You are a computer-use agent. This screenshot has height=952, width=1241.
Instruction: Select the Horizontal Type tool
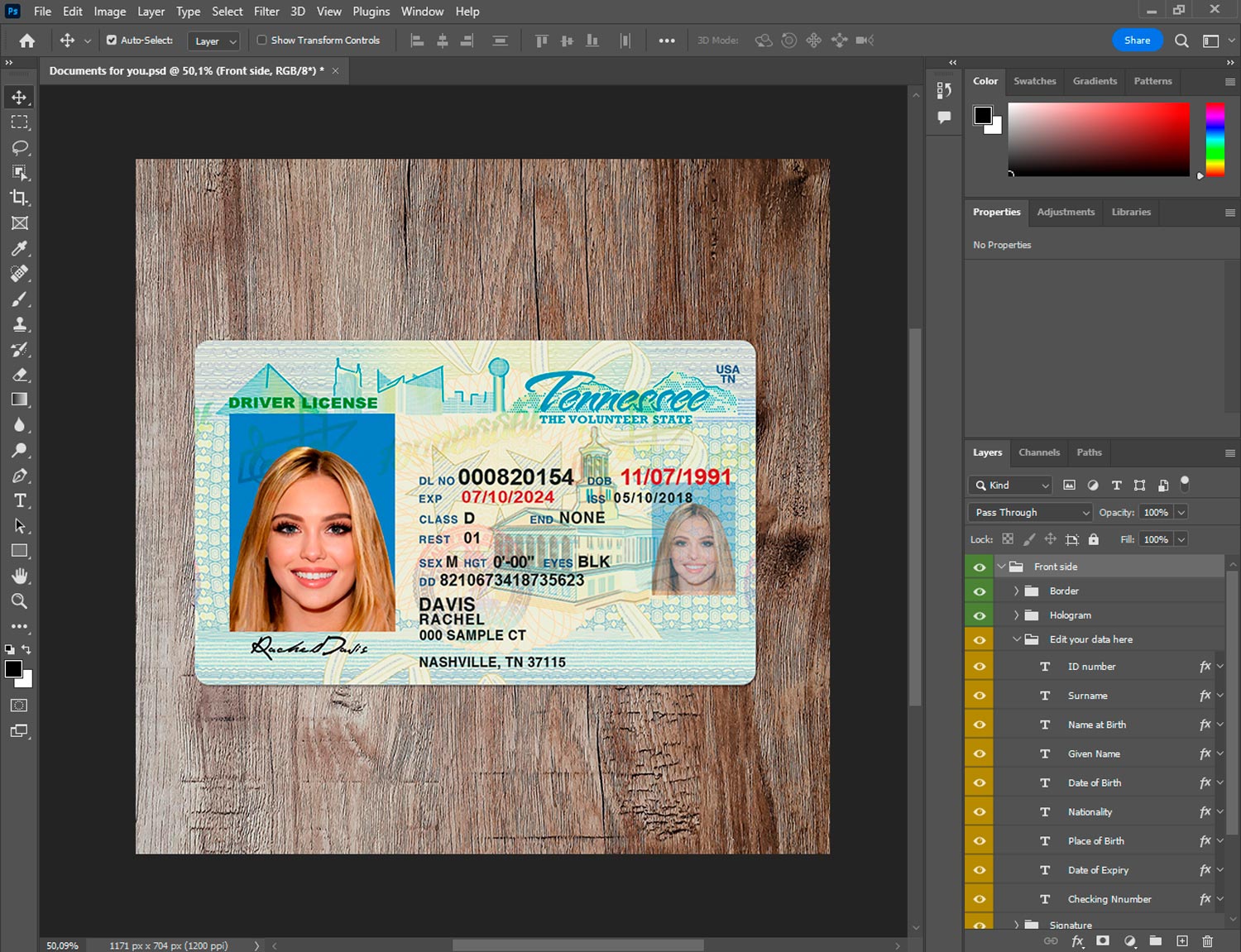pyautogui.click(x=19, y=500)
